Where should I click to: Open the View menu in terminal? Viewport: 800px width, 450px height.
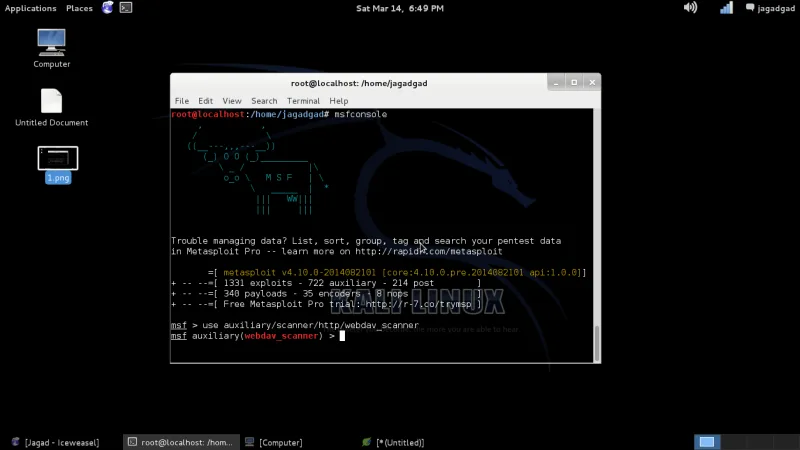[232, 101]
